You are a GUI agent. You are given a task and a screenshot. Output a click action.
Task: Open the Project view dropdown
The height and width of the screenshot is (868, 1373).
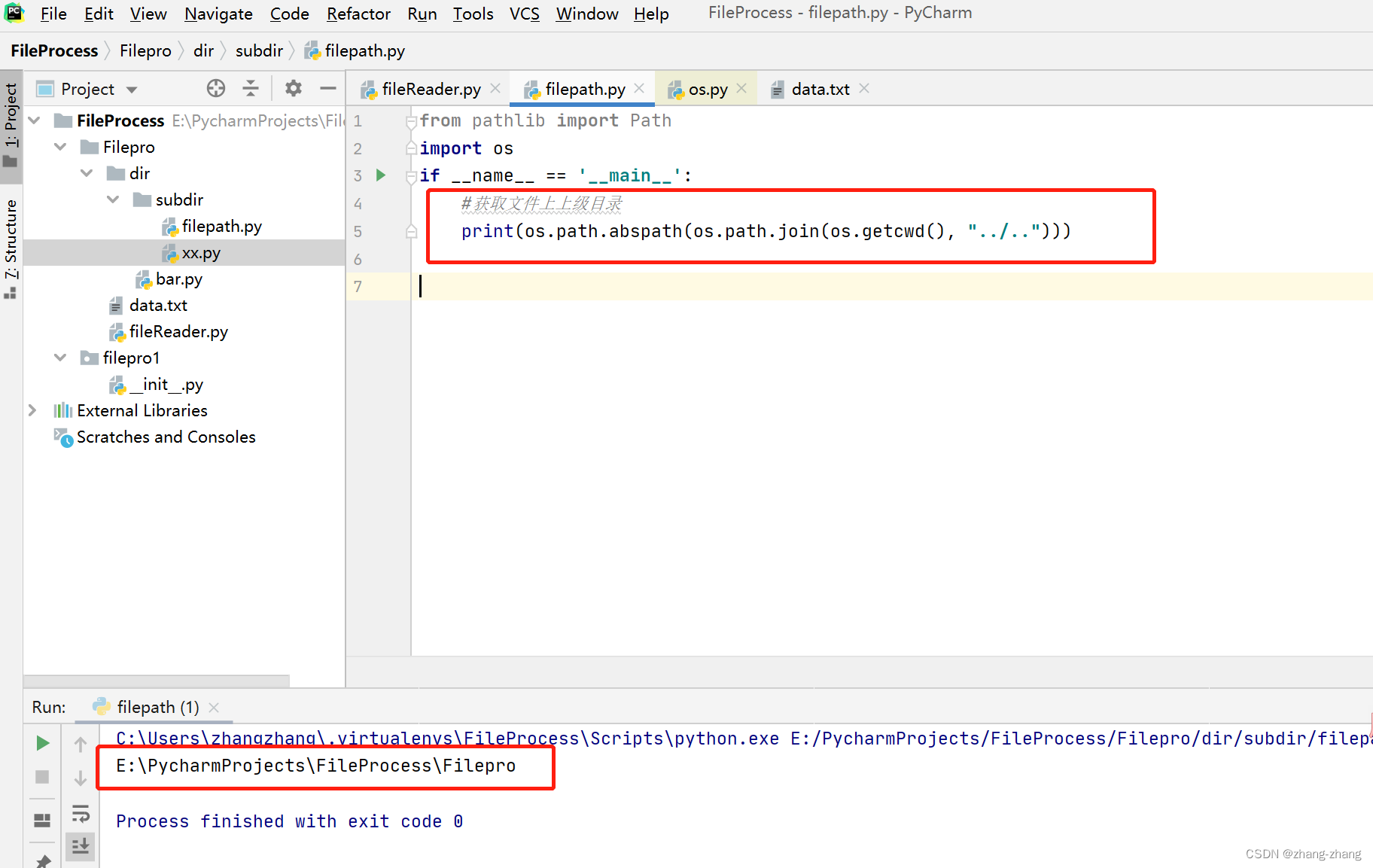132,90
